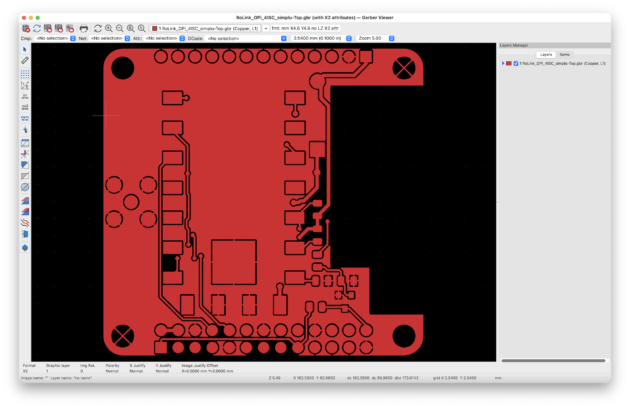Switch units to inches
Image resolution: width=630 pixels, height=408 pixels.
[25, 96]
